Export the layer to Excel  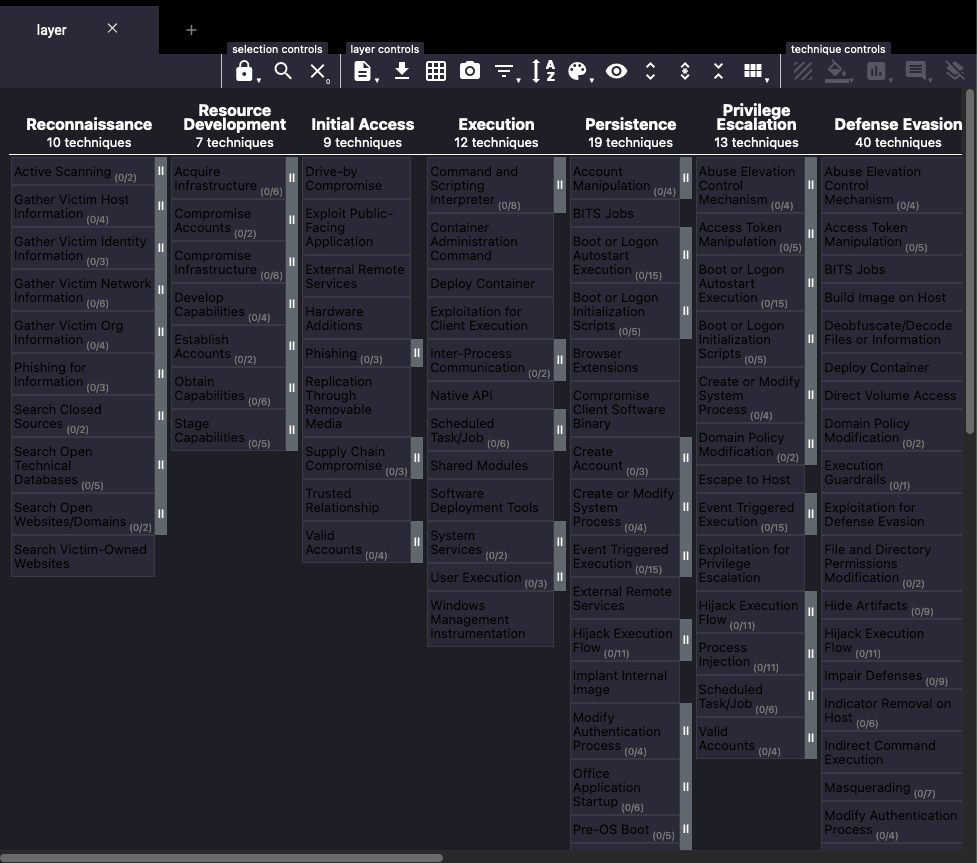tap(436, 71)
